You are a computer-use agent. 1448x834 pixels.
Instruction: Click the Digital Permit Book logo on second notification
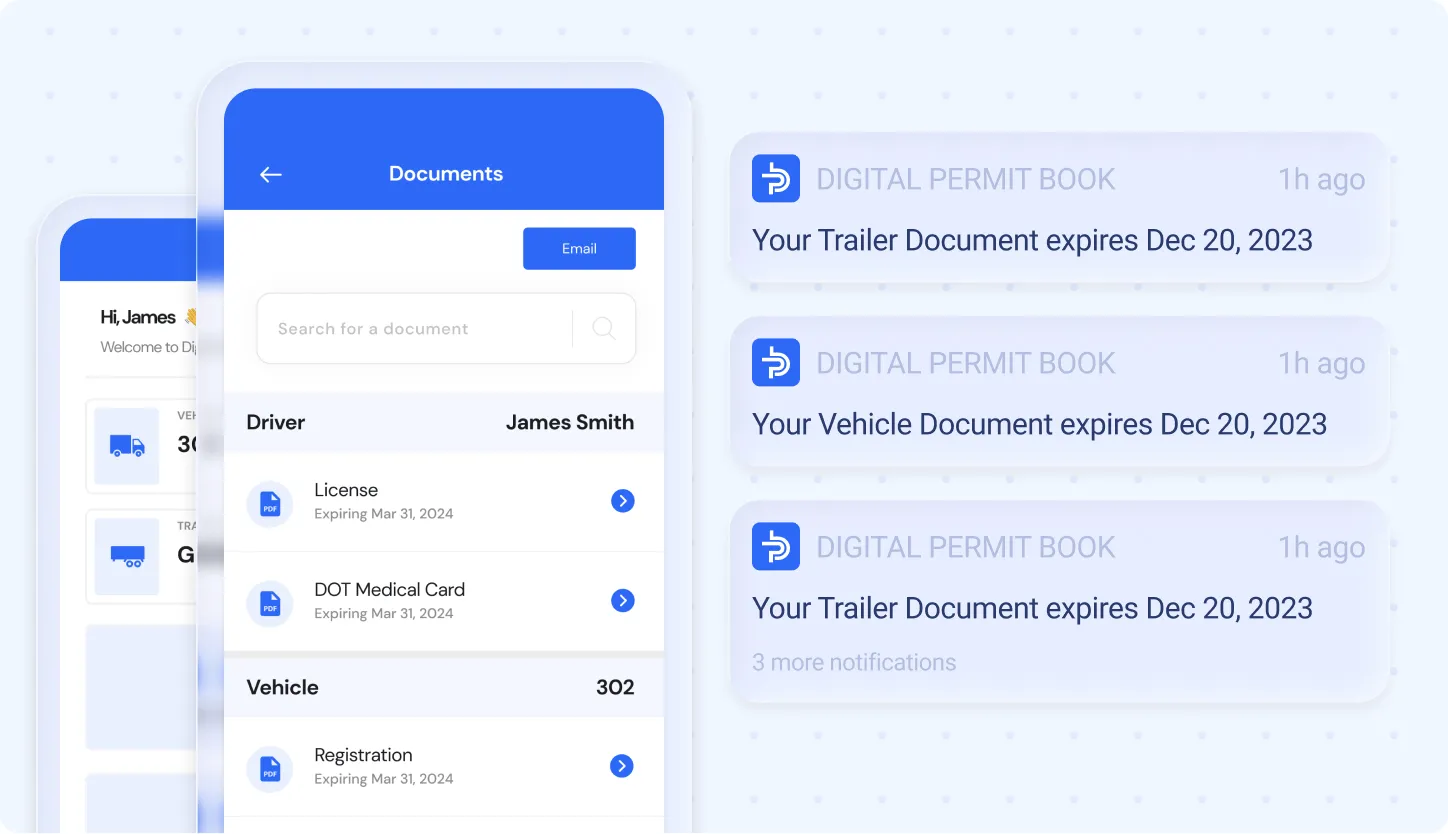point(775,362)
